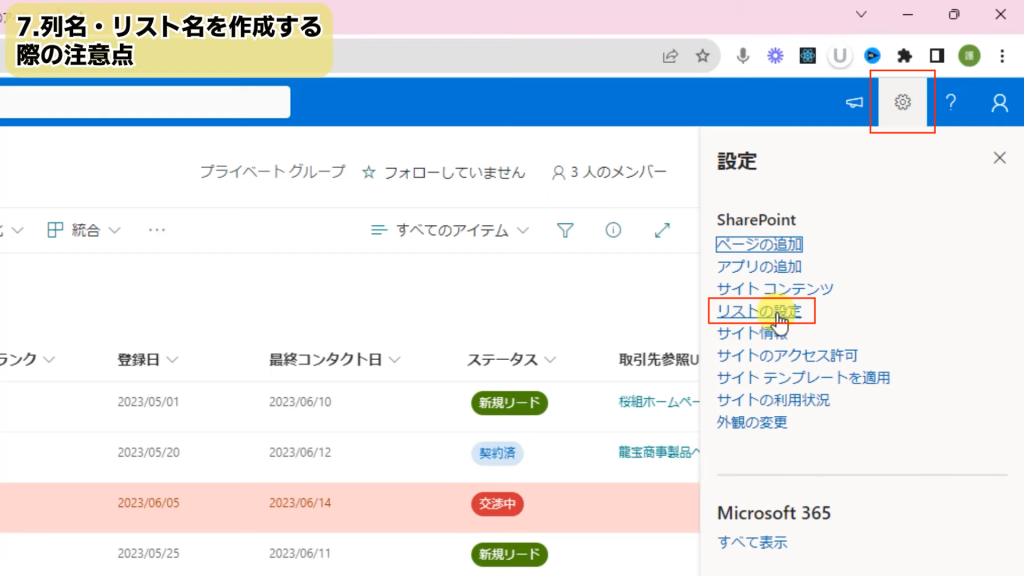Expand list to full screen view
The height and width of the screenshot is (576, 1024).
[x=662, y=230]
